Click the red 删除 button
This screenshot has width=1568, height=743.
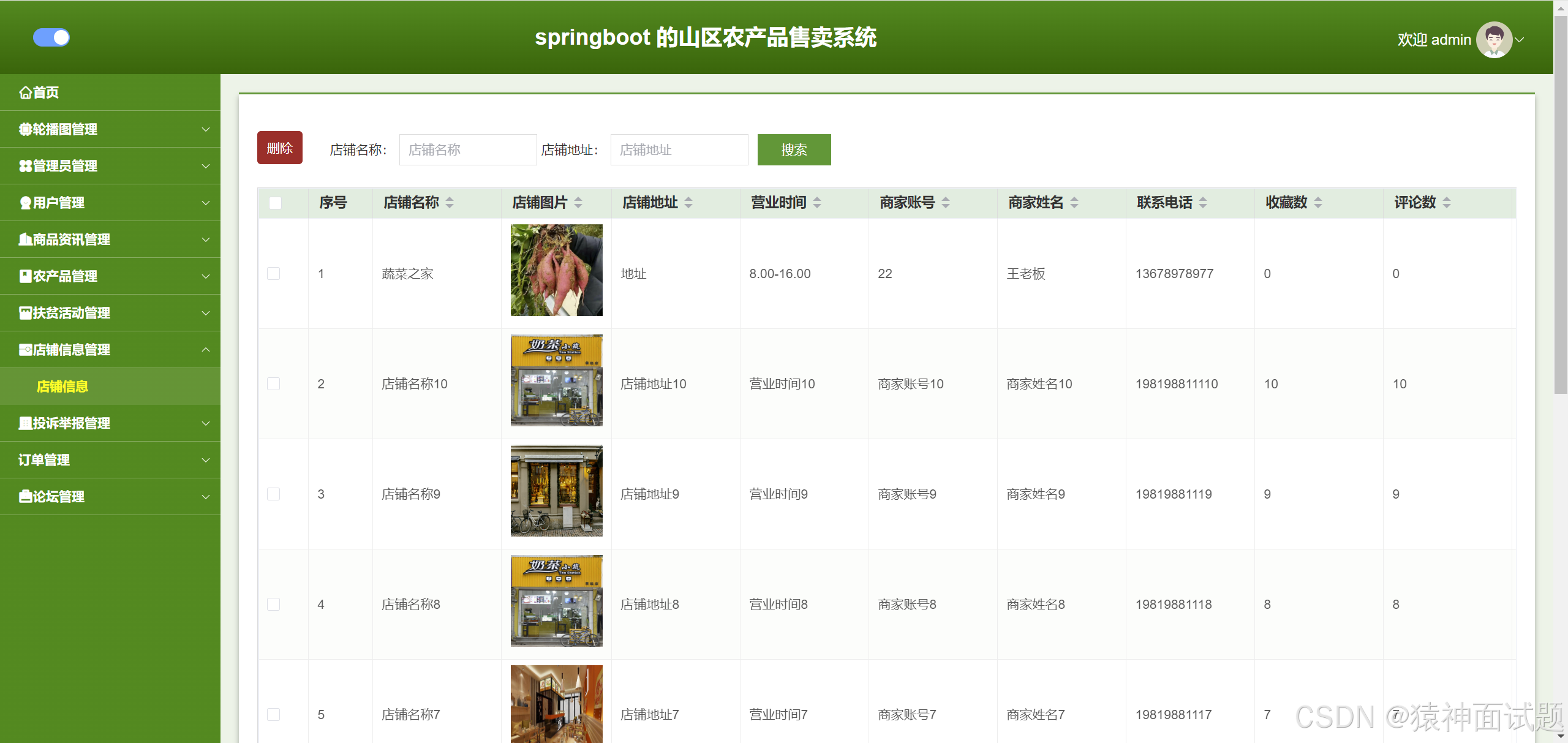(280, 148)
